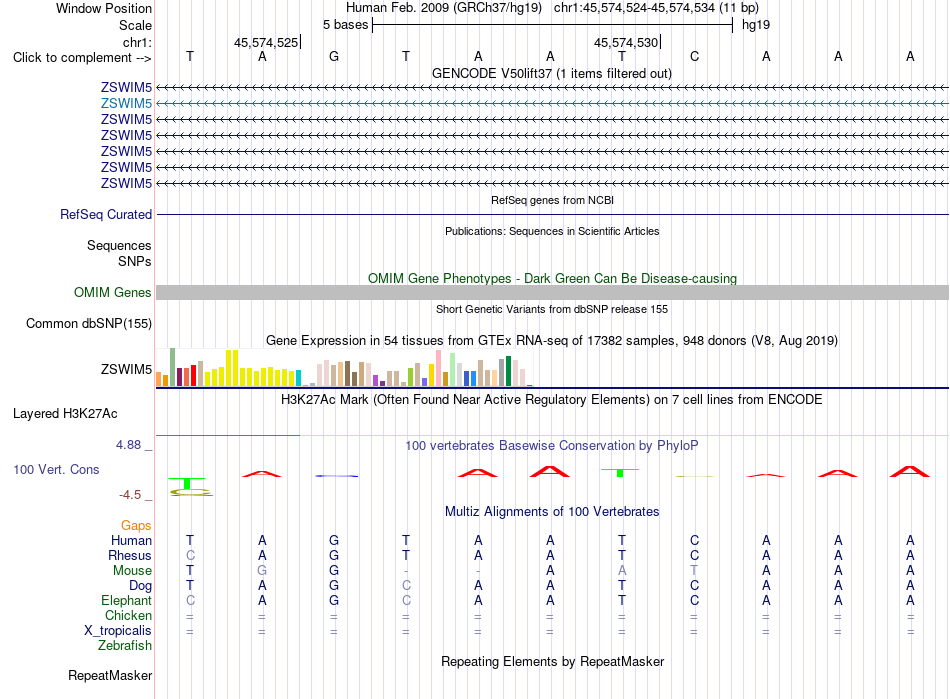
Task: Click the gray OMIM Genes bar
Action: point(552,293)
